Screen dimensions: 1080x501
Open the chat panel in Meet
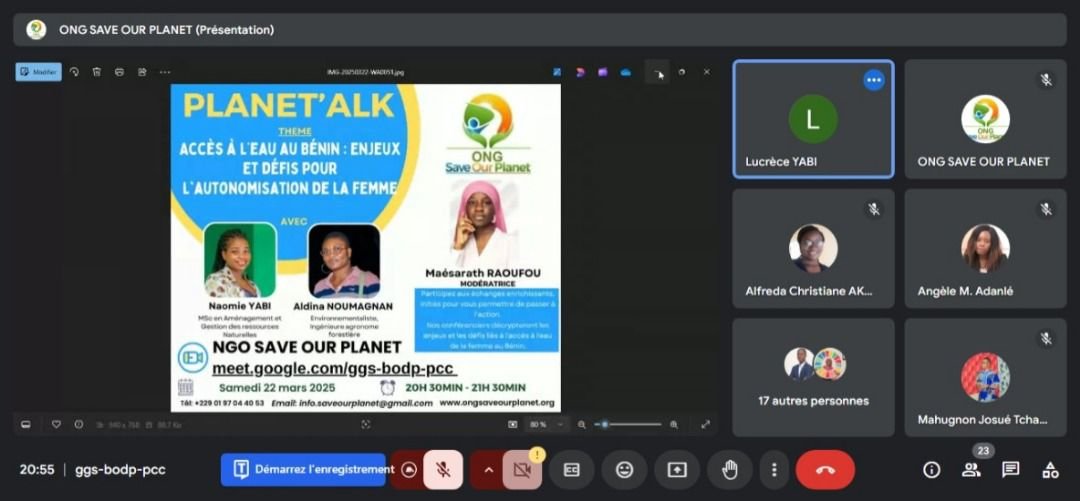click(1010, 470)
